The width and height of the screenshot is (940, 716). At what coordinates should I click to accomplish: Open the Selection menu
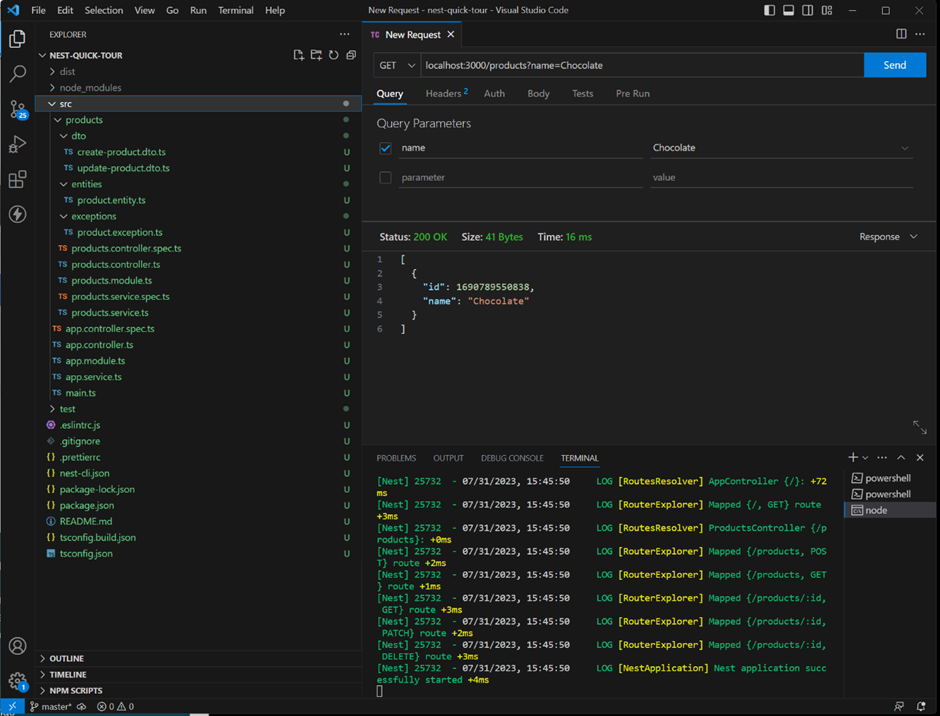[x=104, y=10]
